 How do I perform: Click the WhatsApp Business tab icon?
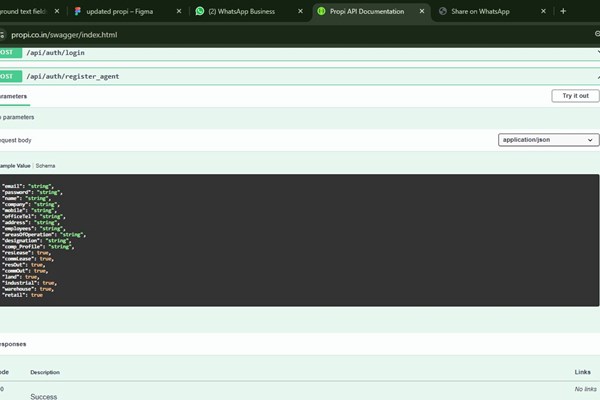point(200,11)
